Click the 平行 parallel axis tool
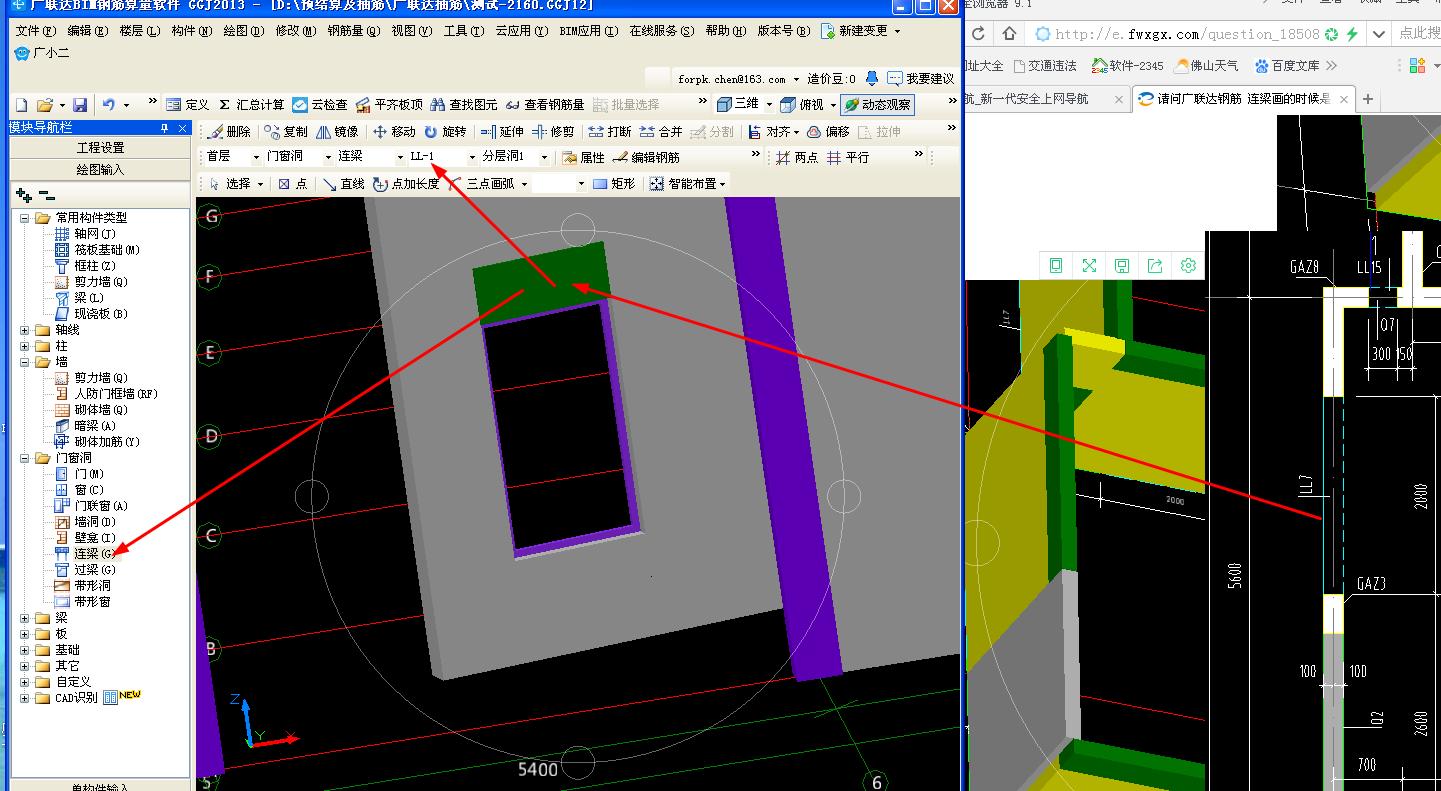Viewport: 1441px width, 791px height. point(848,157)
